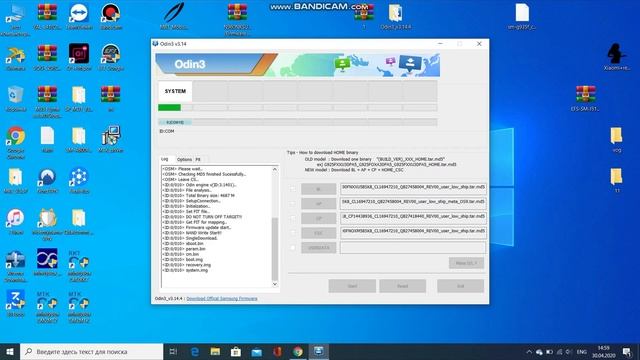Image resolution: width=640 pixels, height=360 pixels.
Task: Switch to the Options tab
Action: [x=184, y=160]
